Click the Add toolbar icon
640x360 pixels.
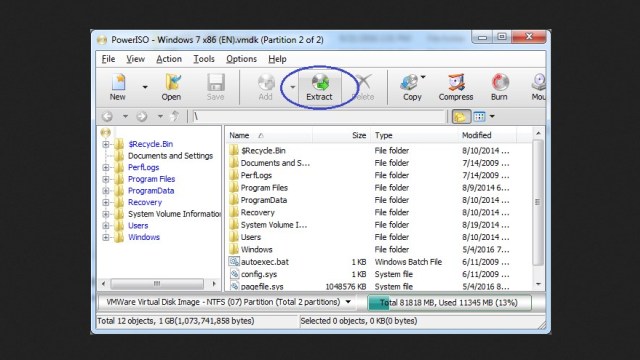pos(266,87)
